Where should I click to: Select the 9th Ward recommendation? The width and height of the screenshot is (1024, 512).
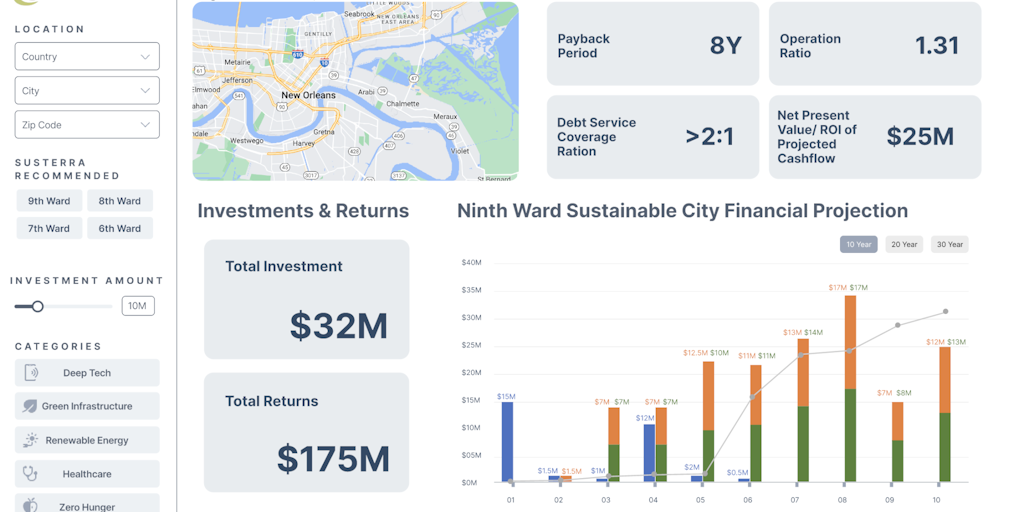click(x=49, y=200)
